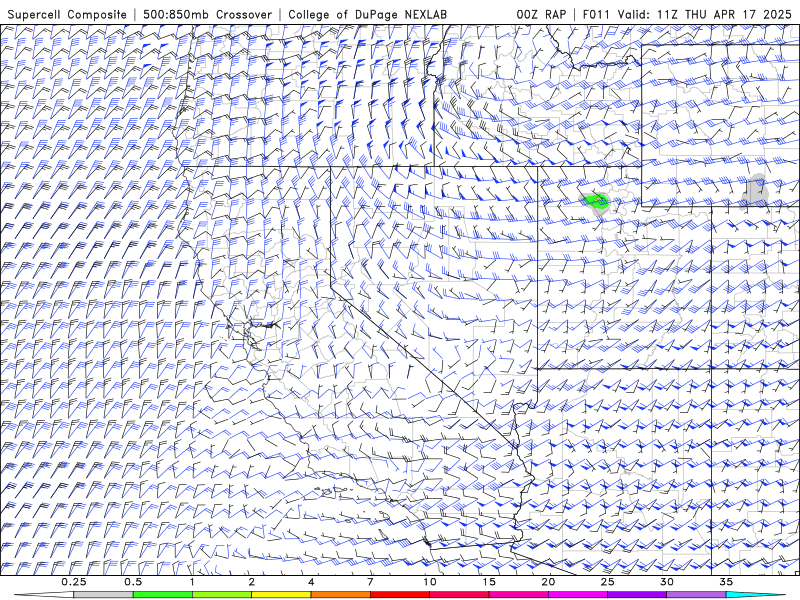Select the orange 4–7 legend swatch
Image resolution: width=800 pixels, height=600 pixels.
click(x=340, y=595)
